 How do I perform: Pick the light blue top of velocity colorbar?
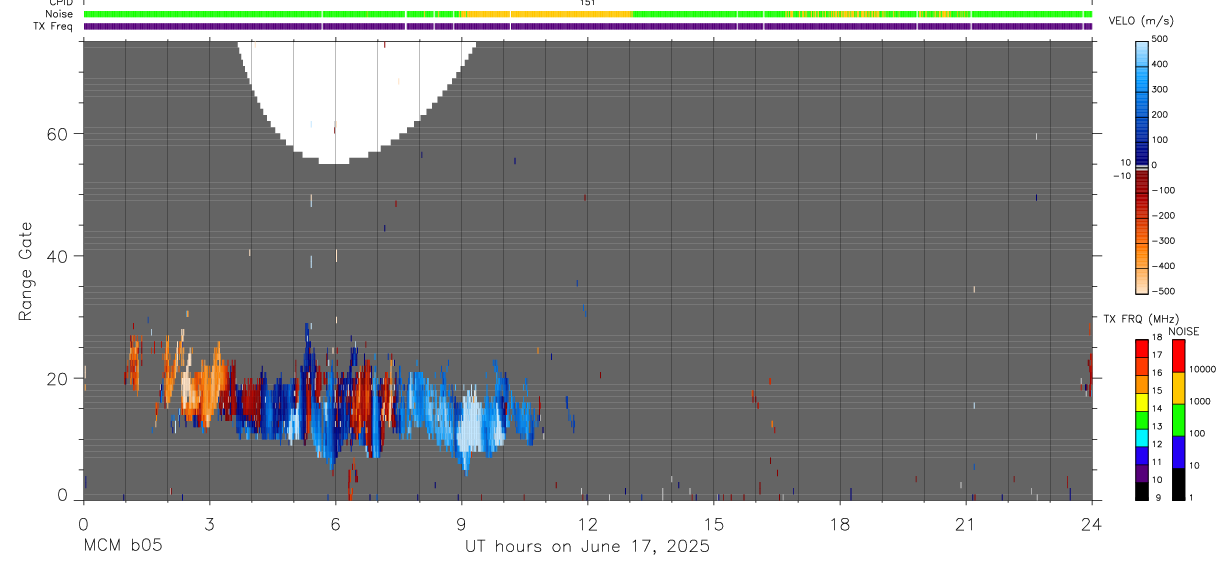point(1142,52)
